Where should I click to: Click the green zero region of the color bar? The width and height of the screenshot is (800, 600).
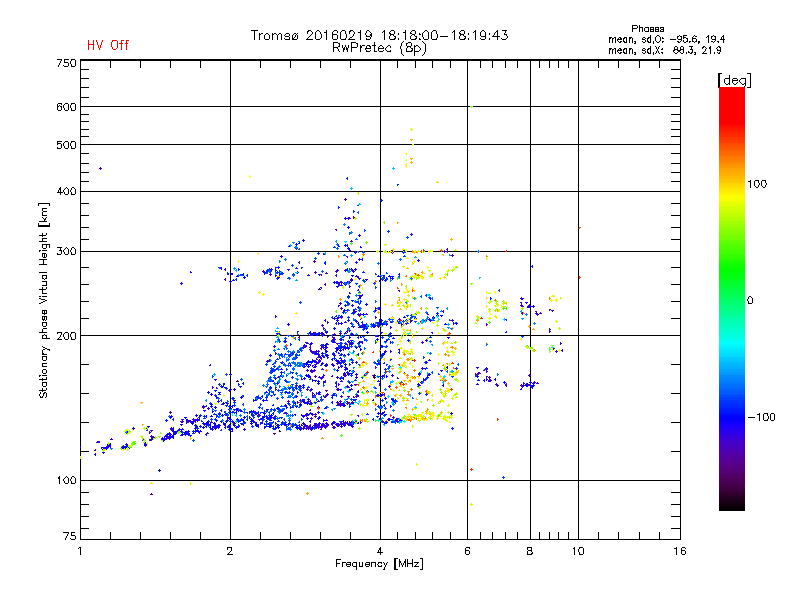pos(732,300)
